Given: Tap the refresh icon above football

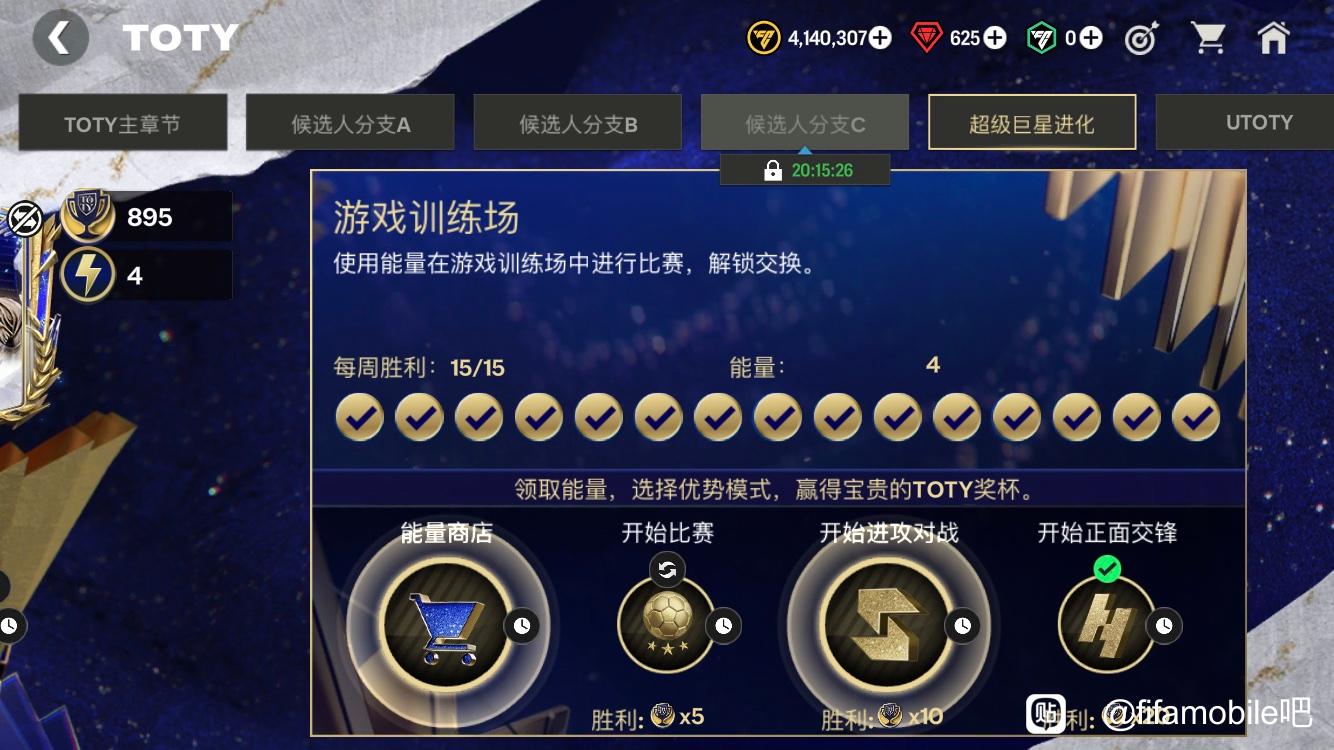Looking at the screenshot, I should 667,570.
